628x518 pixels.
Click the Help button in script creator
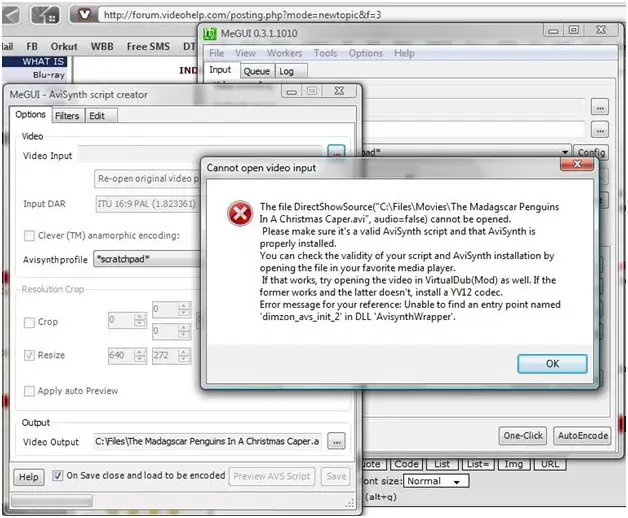click(28, 477)
